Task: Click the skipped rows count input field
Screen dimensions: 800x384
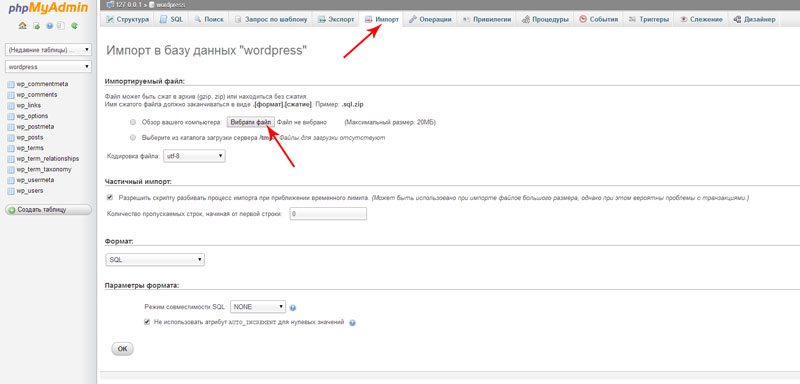Action: point(328,214)
